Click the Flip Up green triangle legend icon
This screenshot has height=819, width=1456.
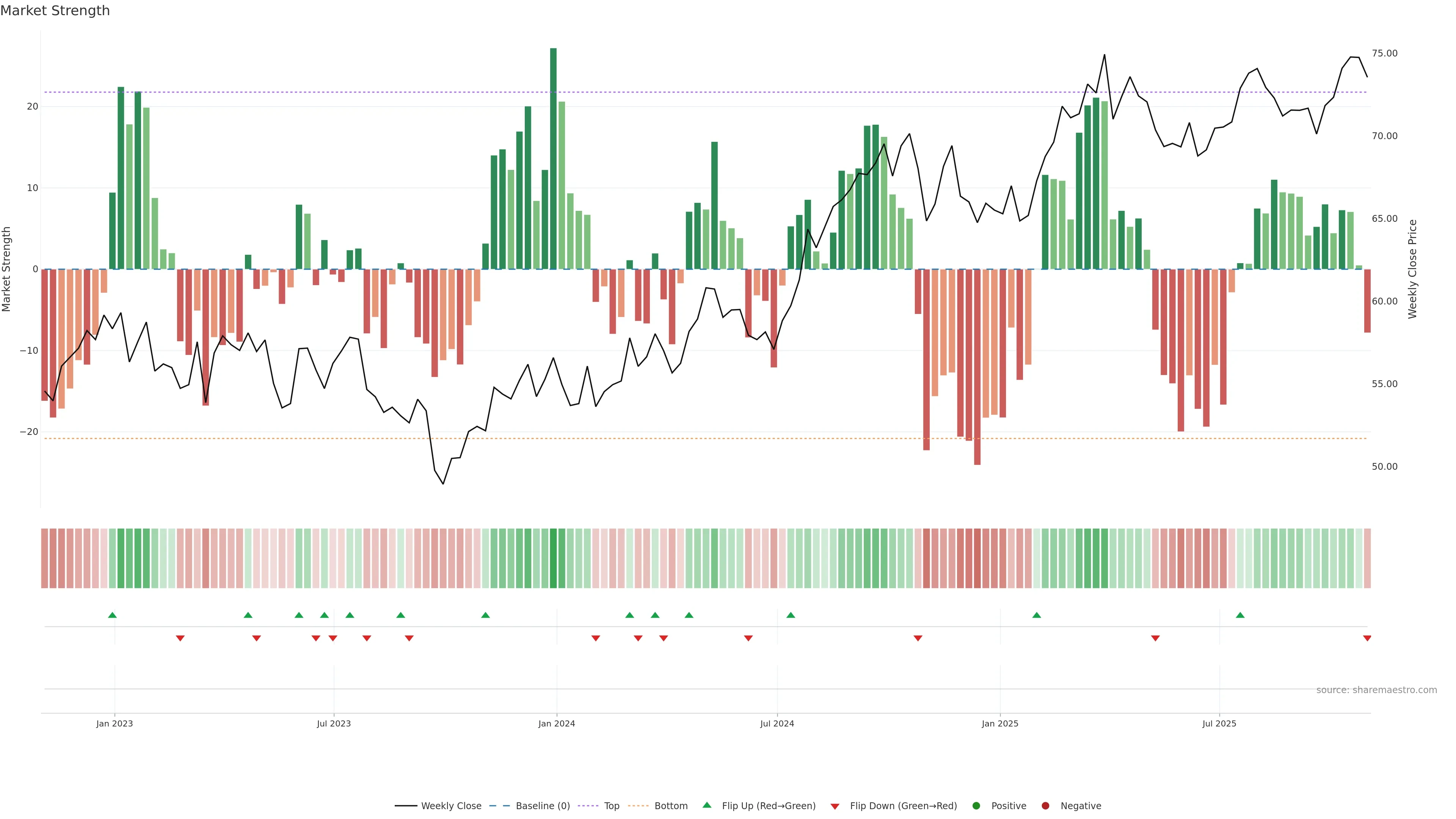pyautogui.click(x=706, y=805)
